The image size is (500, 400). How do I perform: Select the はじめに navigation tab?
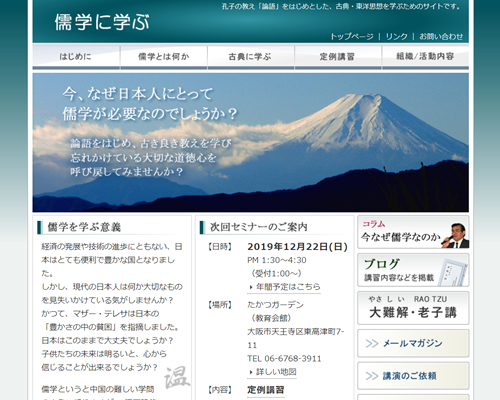point(76,57)
